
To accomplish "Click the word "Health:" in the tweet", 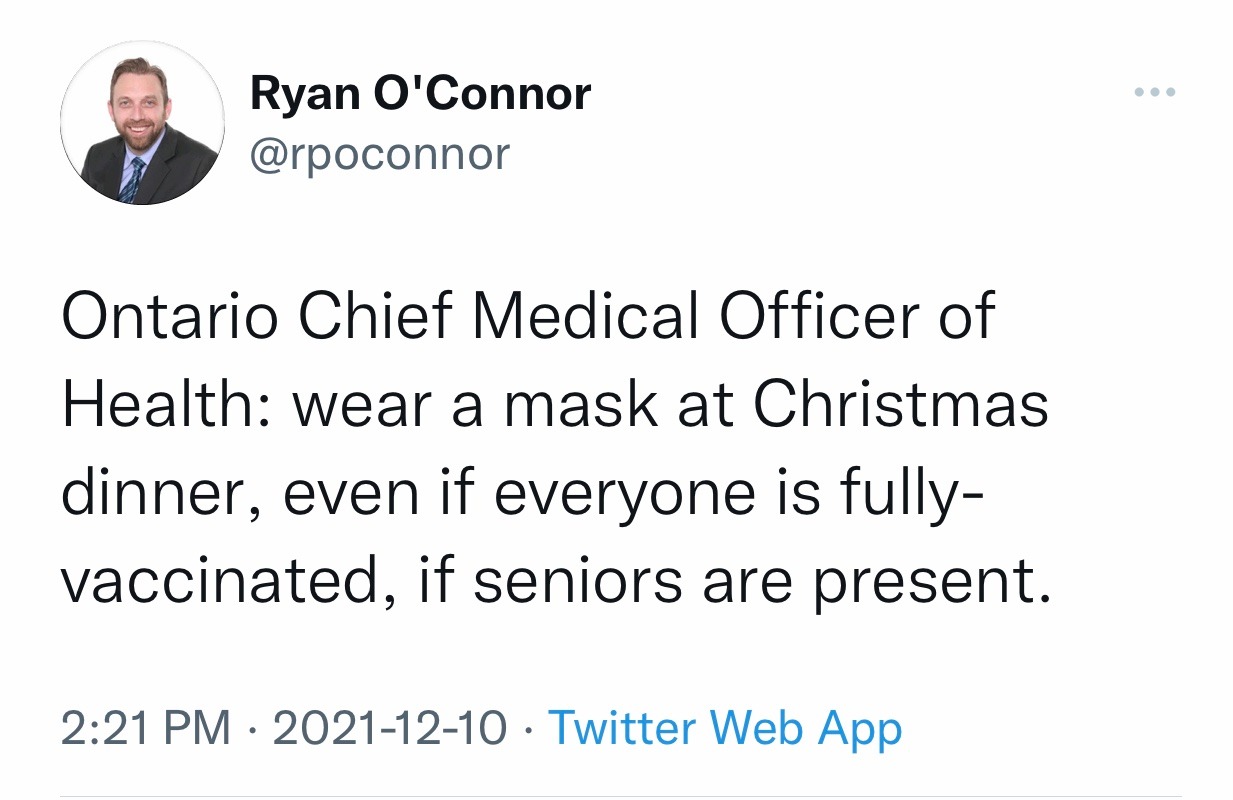I will point(162,405).
